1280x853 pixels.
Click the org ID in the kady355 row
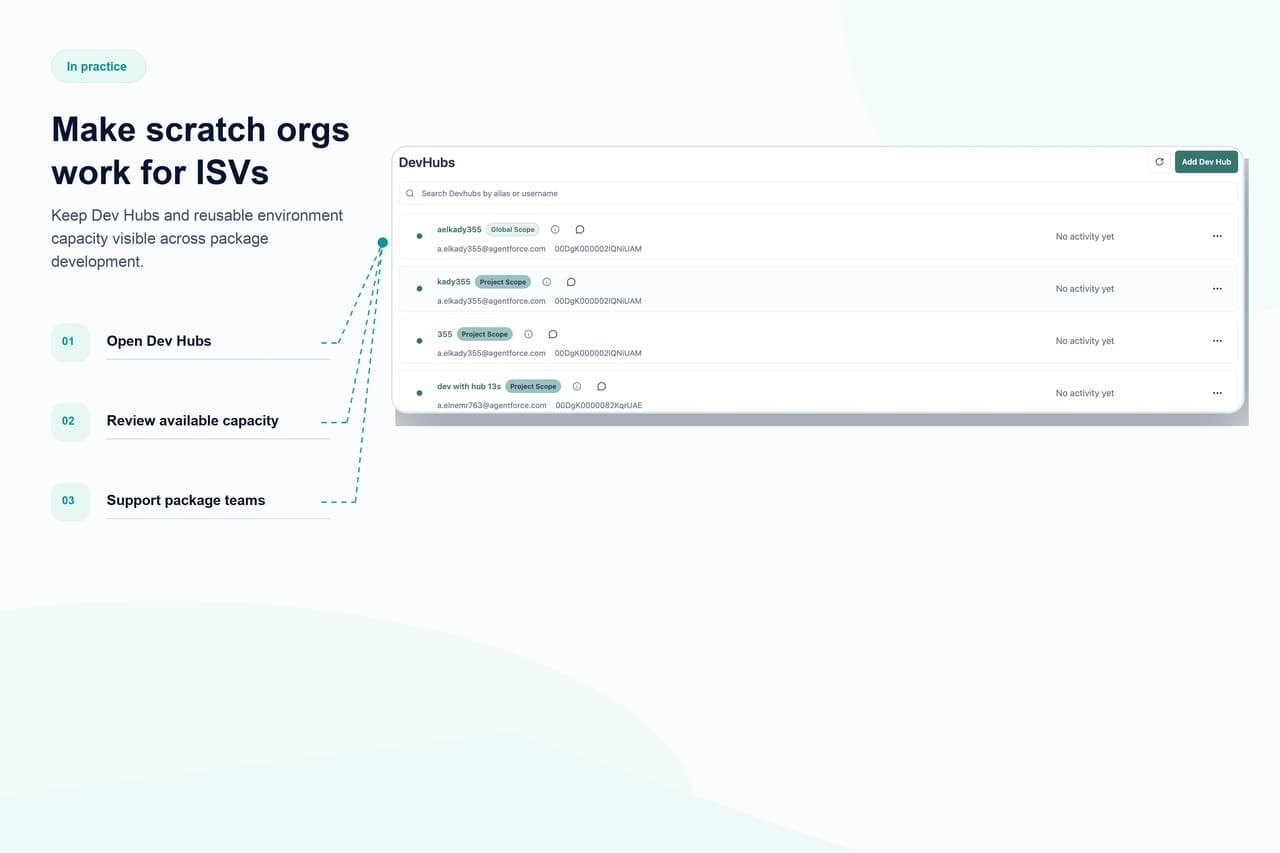click(x=598, y=301)
